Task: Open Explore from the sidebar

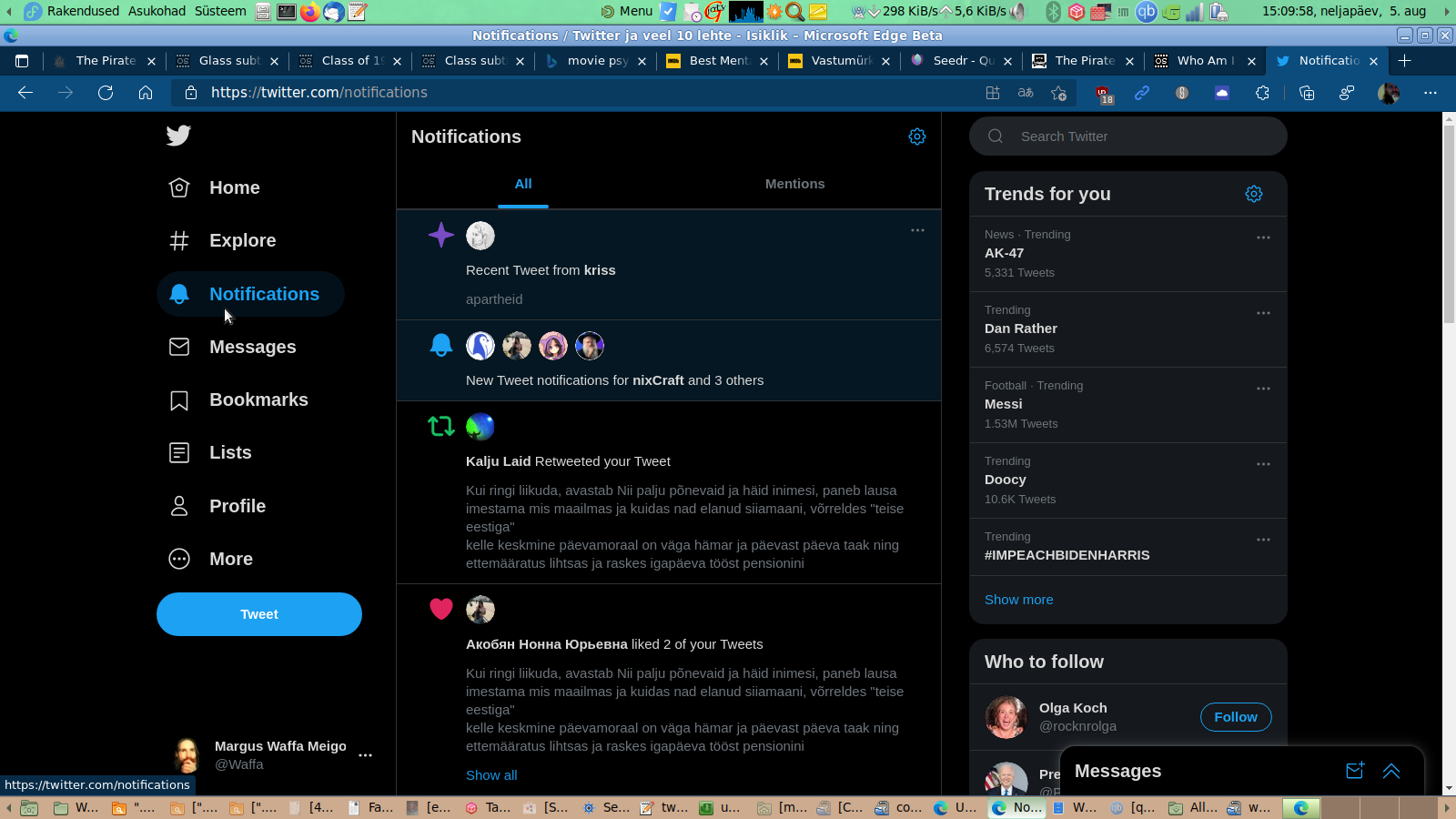Action: pyautogui.click(x=223, y=240)
